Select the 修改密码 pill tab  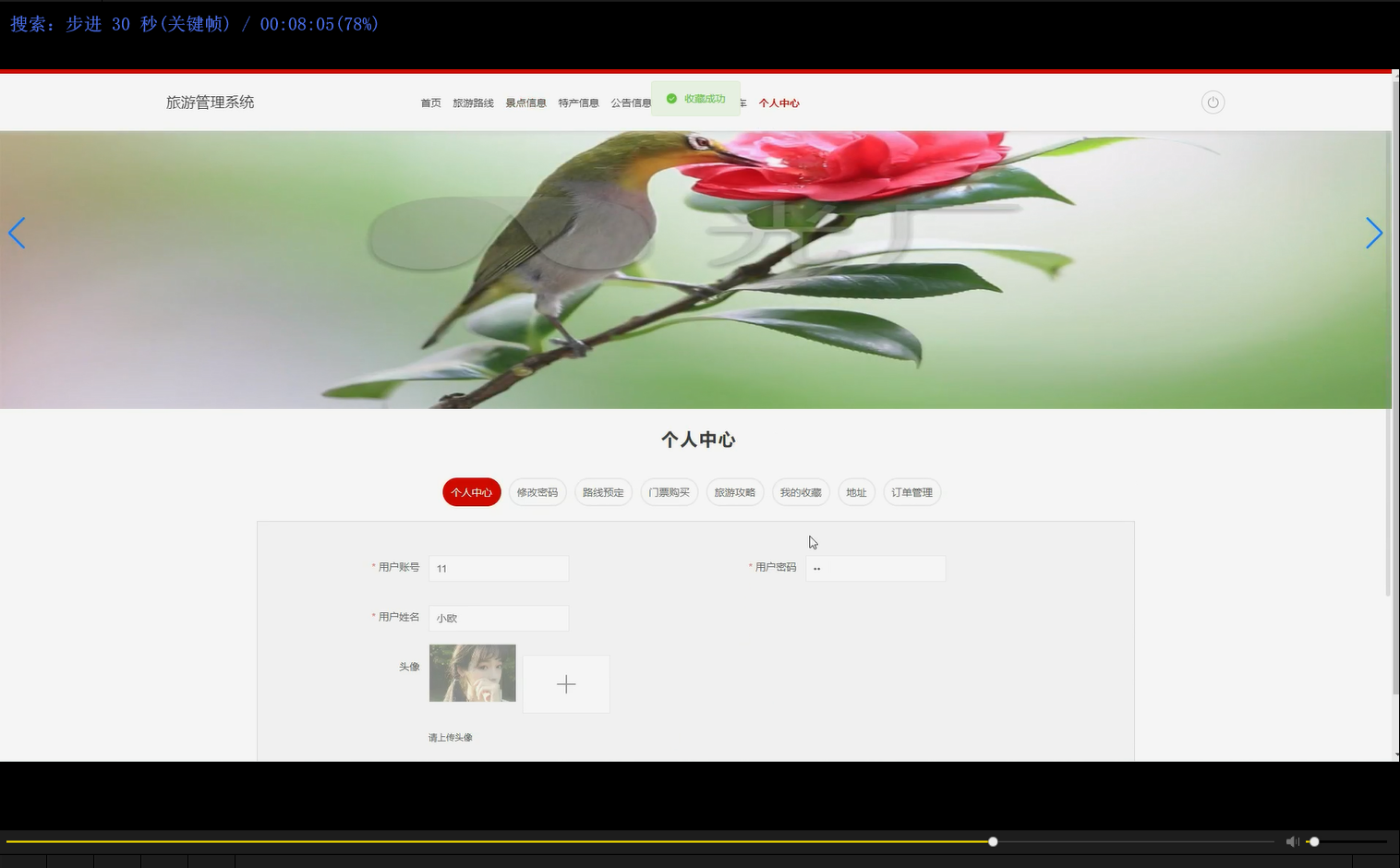pyautogui.click(x=537, y=492)
